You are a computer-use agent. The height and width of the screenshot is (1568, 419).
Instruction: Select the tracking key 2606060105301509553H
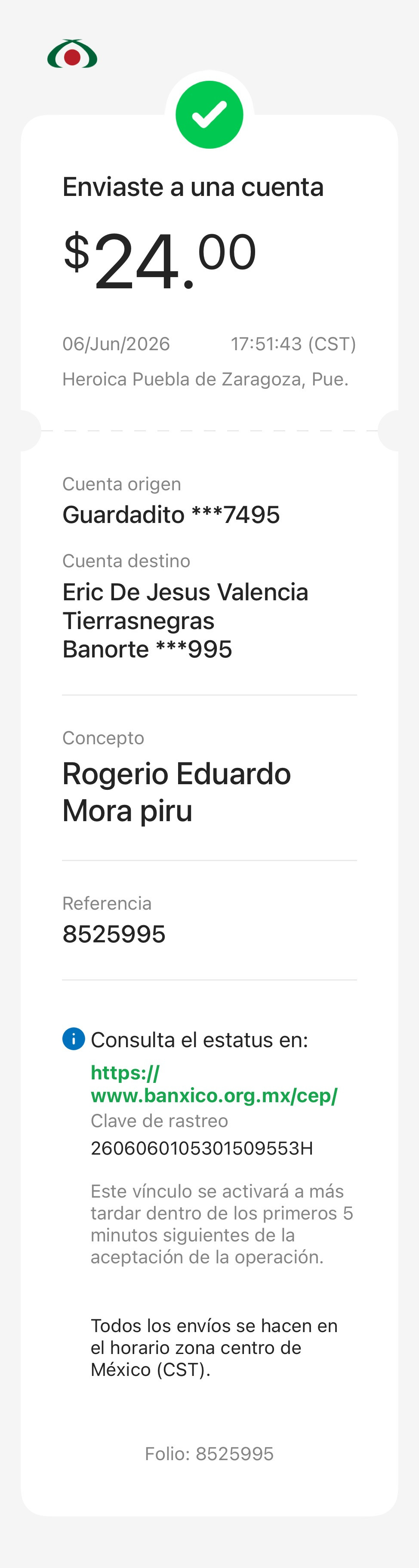[202, 1148]
